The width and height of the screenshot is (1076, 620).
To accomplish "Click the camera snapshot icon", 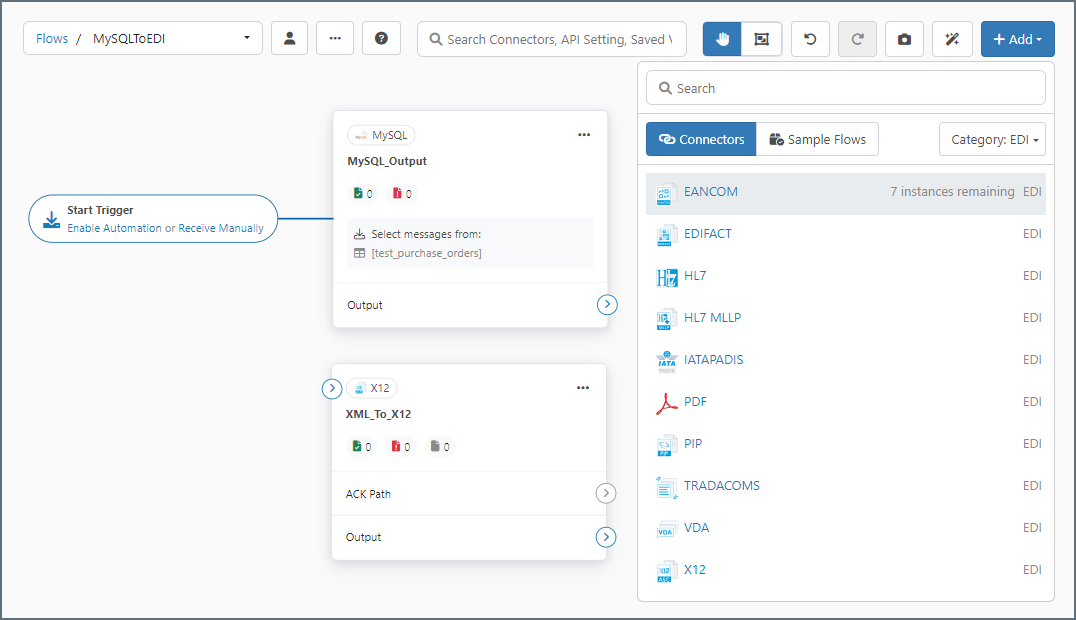I will pos(904,39).
